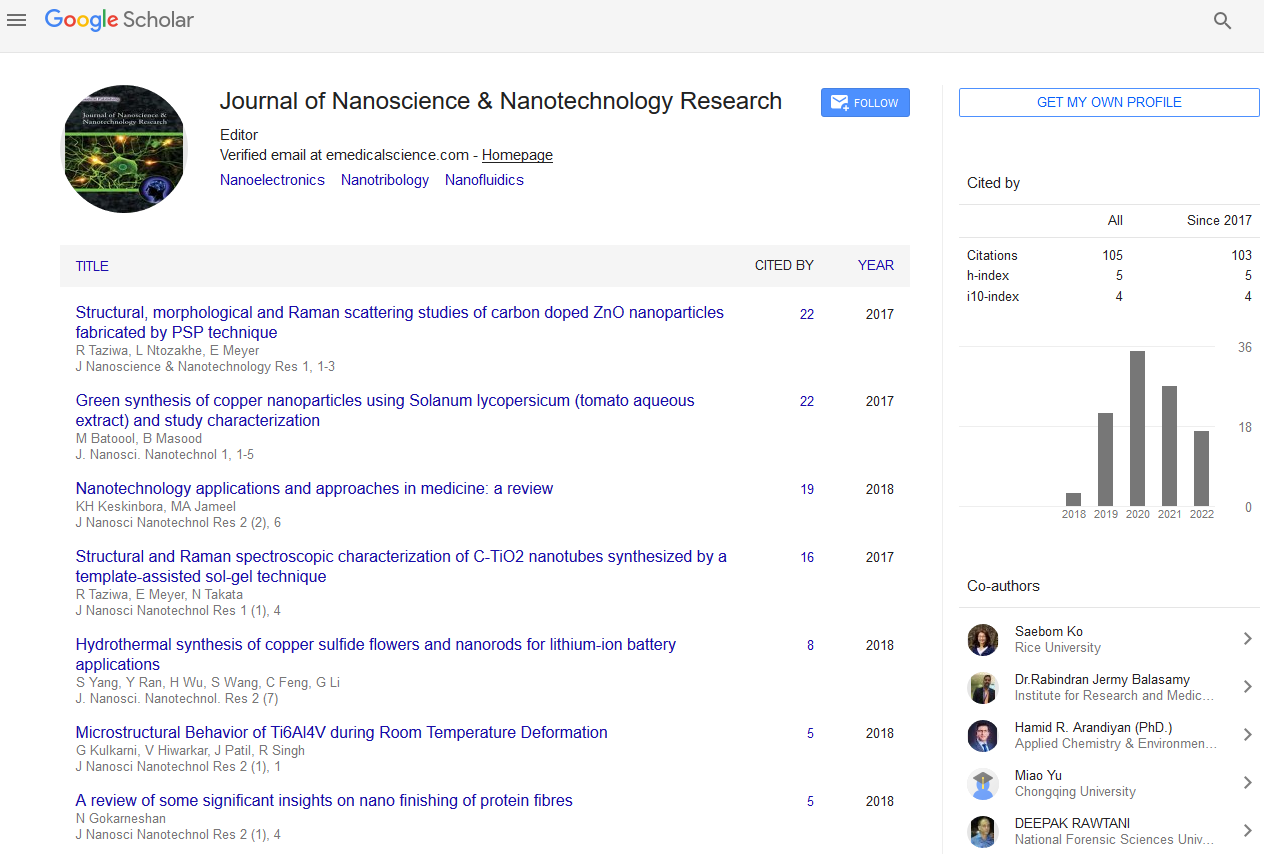Image resolution: width=1264 pixels, height=854 pixels.
Task: Click the Google Scholar logo
Action: click(119, 19)
